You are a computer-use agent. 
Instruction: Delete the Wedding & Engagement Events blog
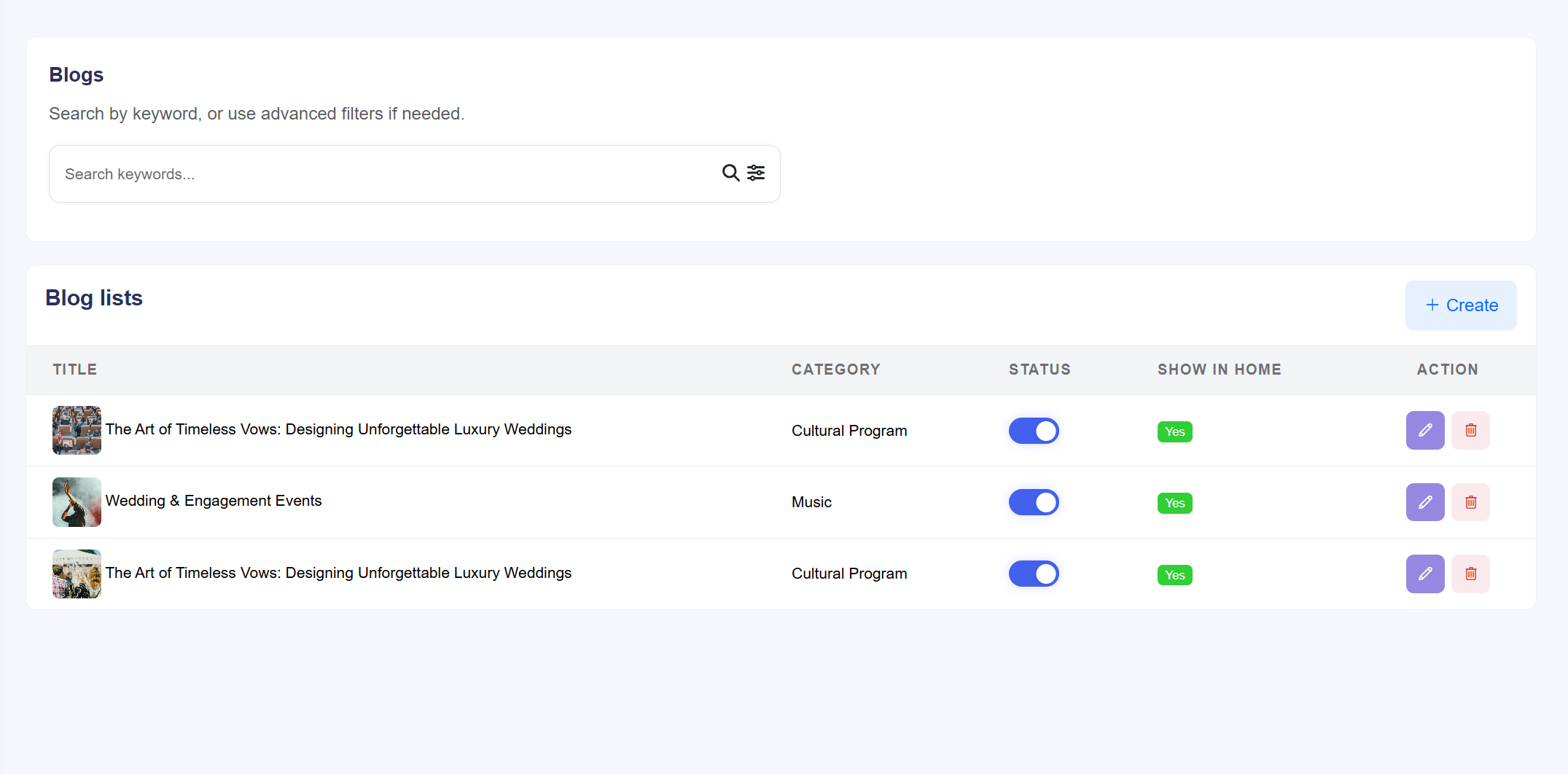1470,502
